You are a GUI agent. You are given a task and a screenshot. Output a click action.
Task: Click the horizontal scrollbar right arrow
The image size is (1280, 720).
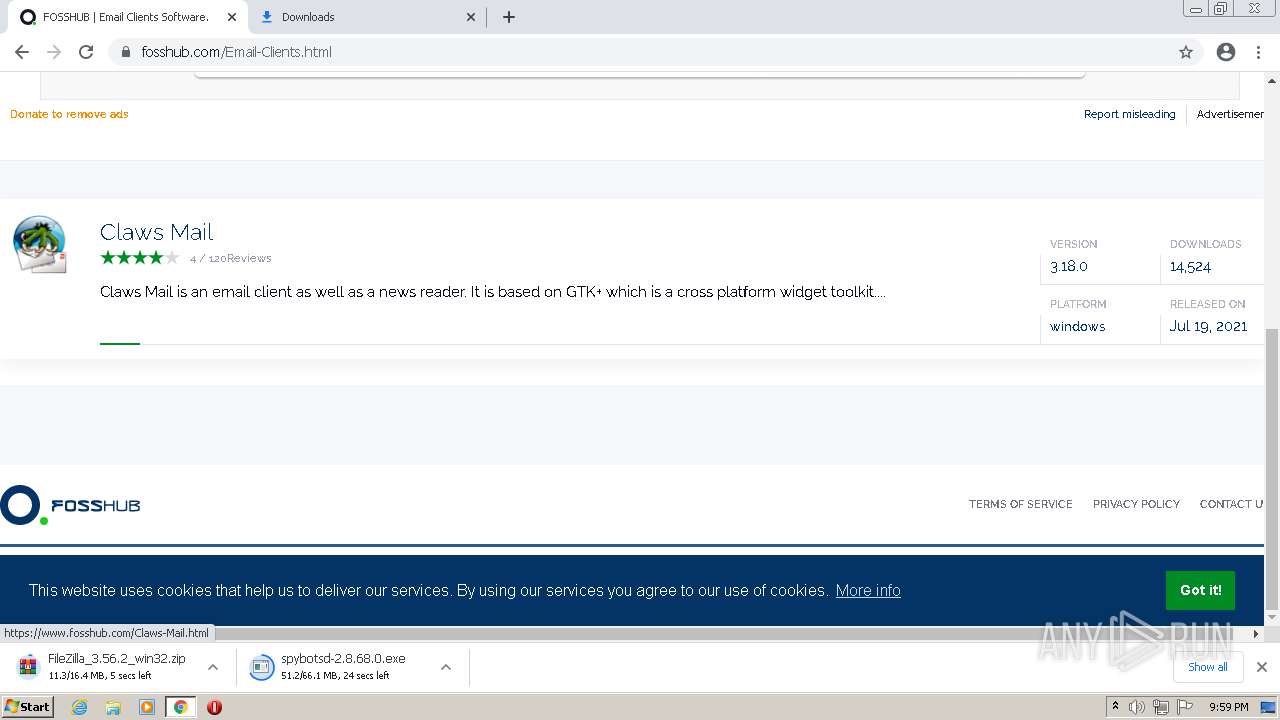[x=1256, y=634]
